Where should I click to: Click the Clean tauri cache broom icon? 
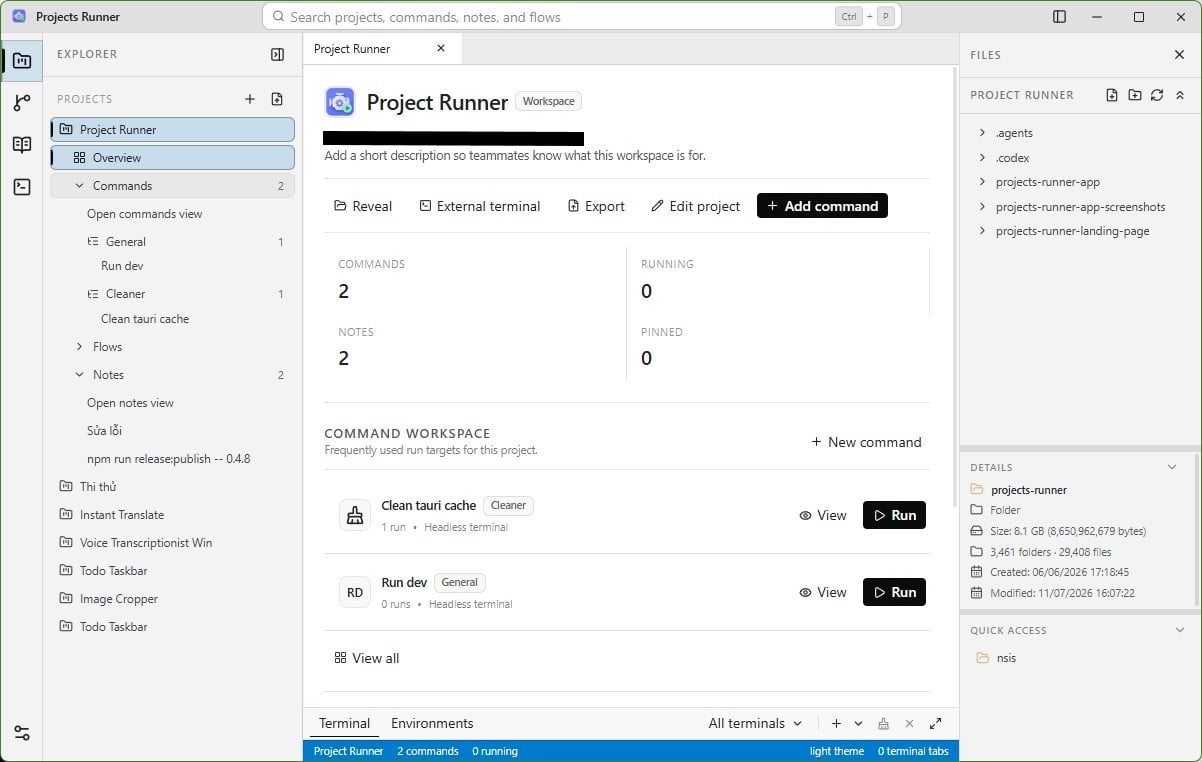[x=355, y=516]
